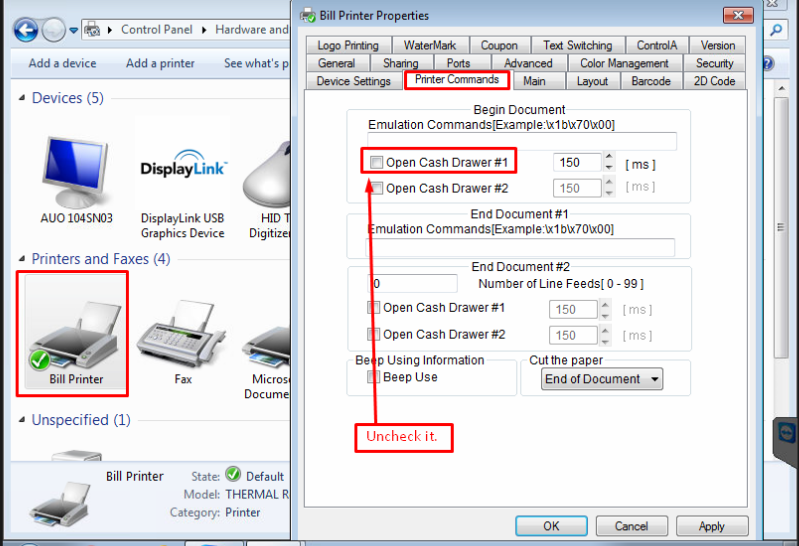799x546 pixels.
Task: Click the Apply button
Action: (712, 526)
